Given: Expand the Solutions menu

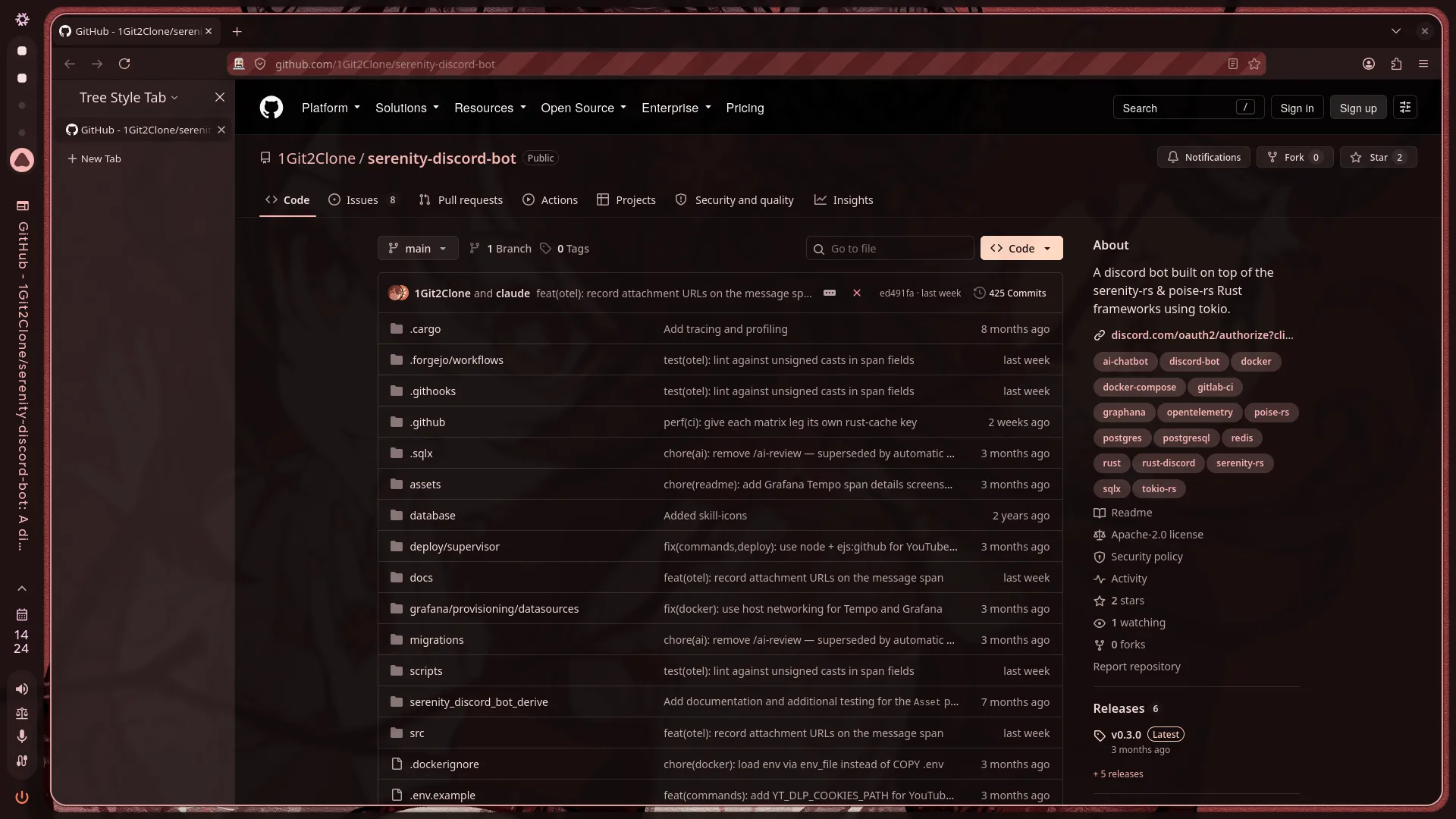Looking at the screenshot, I should [407, 108].
